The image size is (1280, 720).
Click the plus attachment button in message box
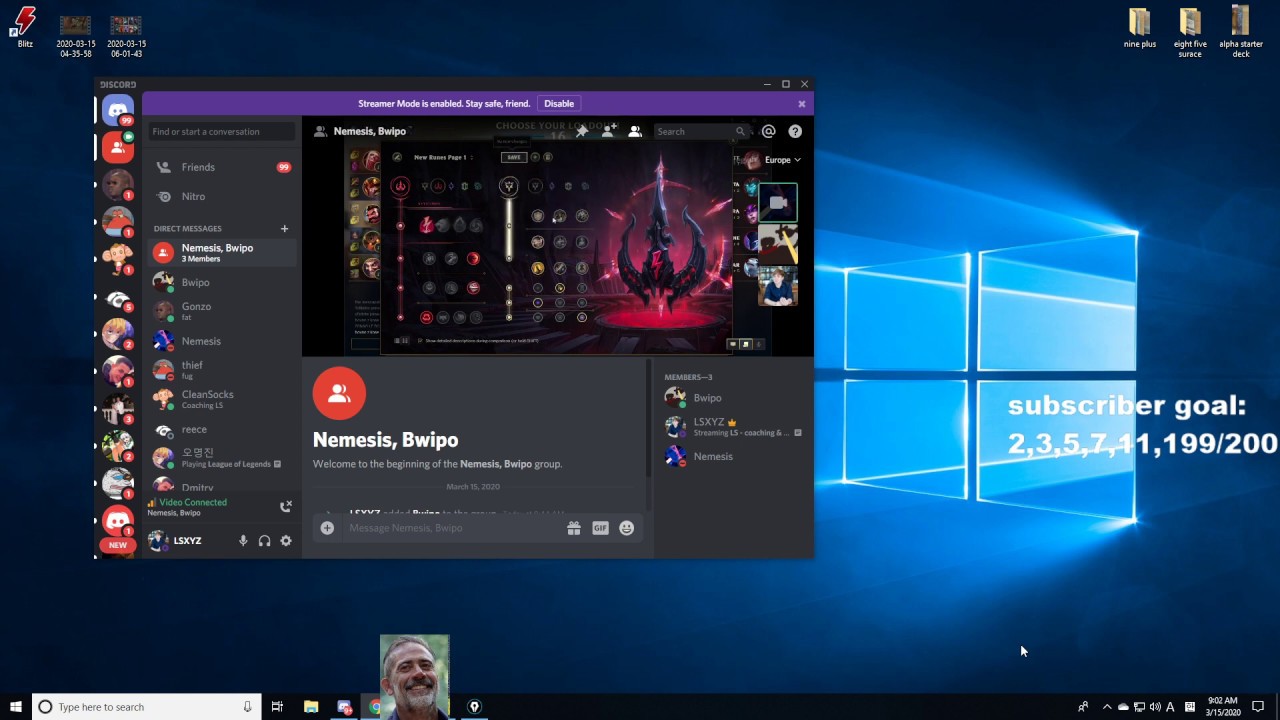tap(327, 528)
